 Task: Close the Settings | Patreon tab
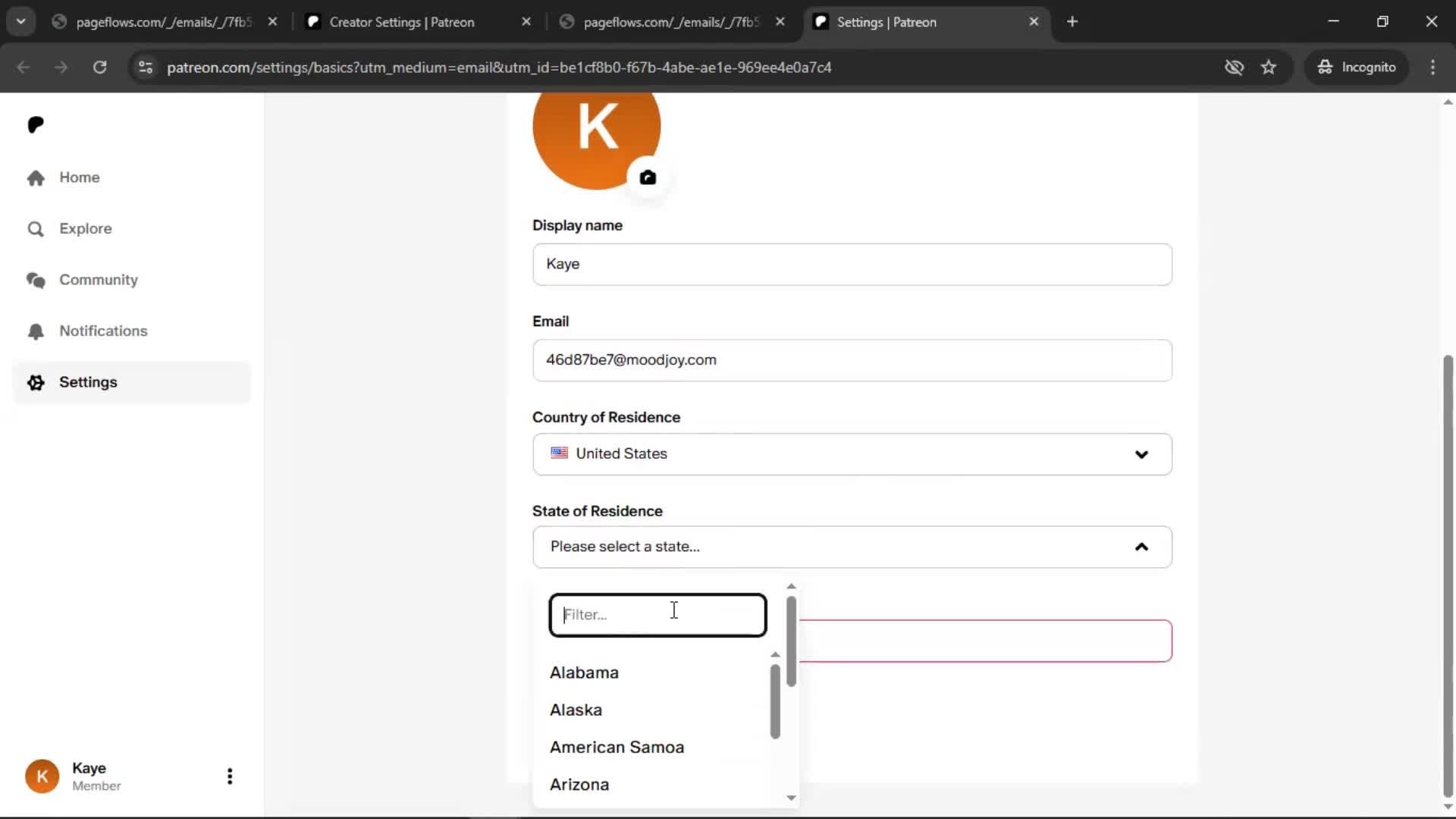tap(1034, 22)
